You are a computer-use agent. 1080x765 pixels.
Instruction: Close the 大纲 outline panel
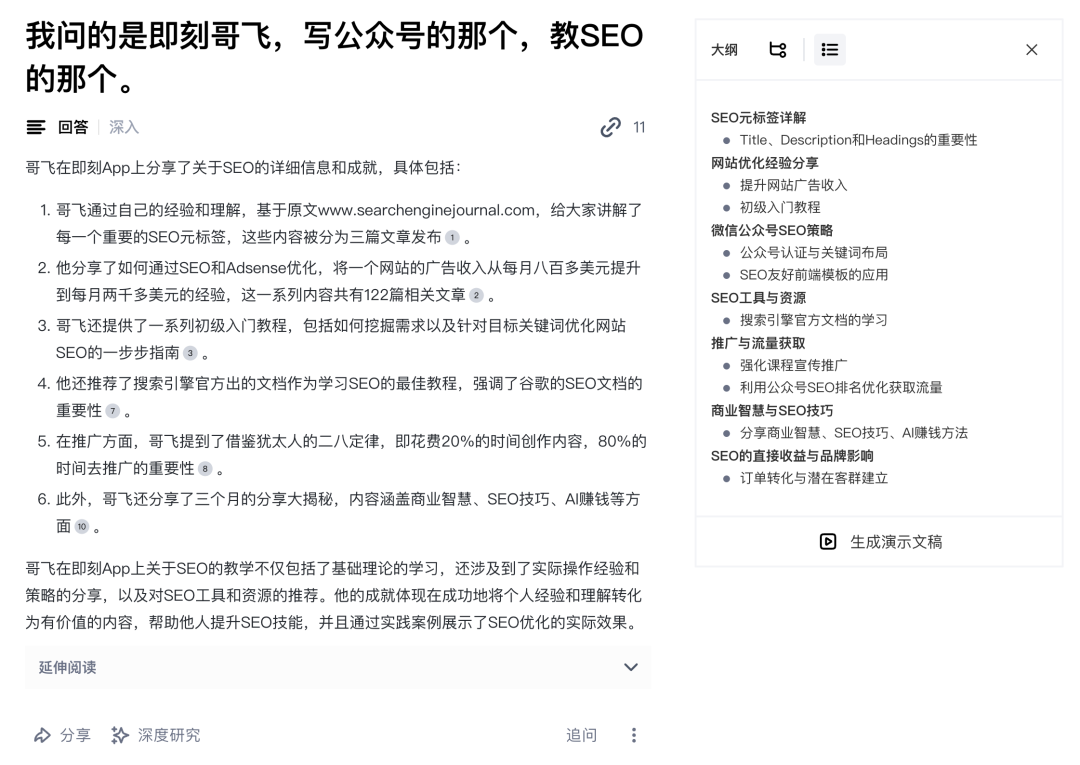[1031, 50]
